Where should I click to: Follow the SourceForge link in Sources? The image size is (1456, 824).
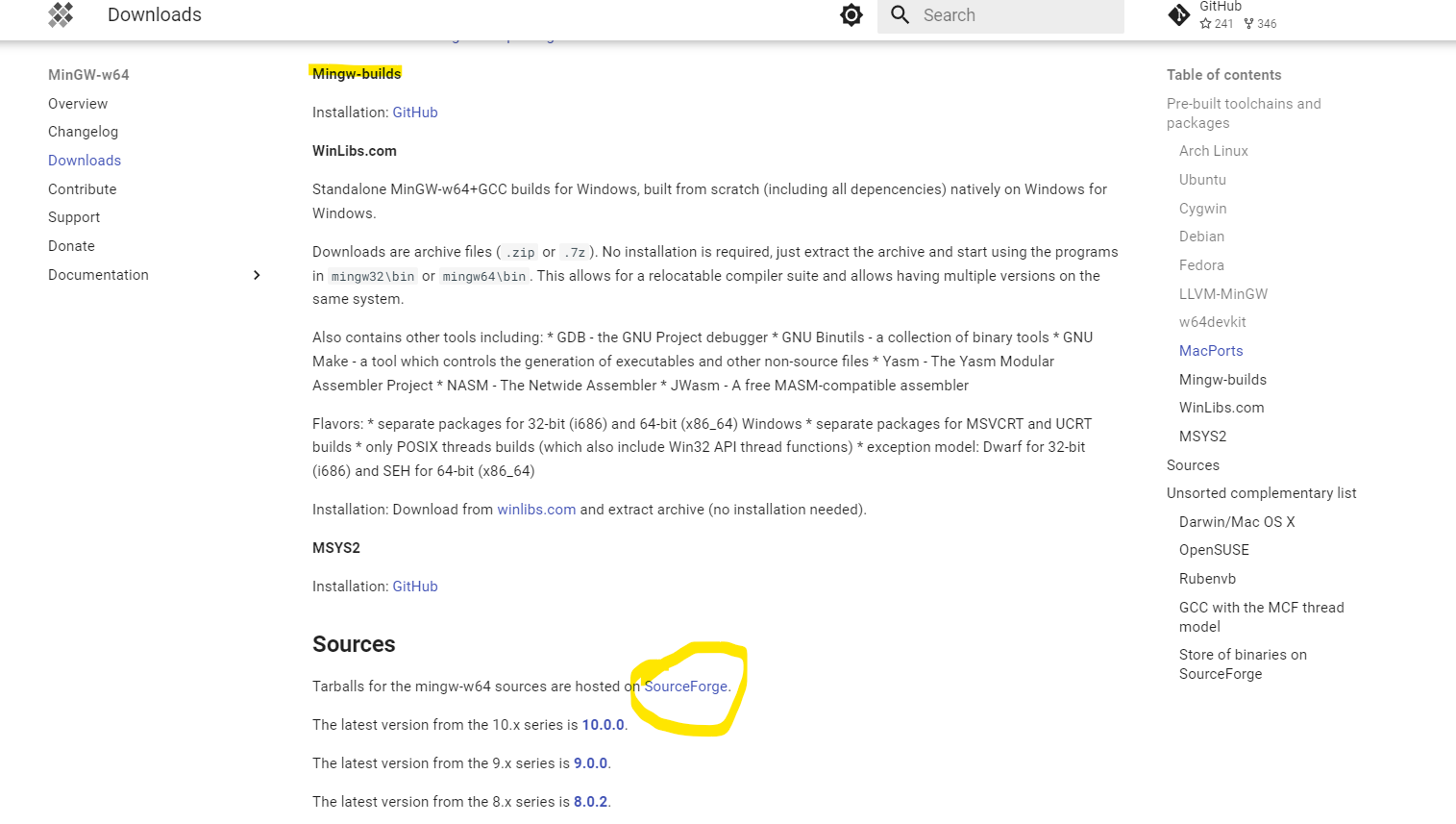pyautogui.click(x=686, y=687)
